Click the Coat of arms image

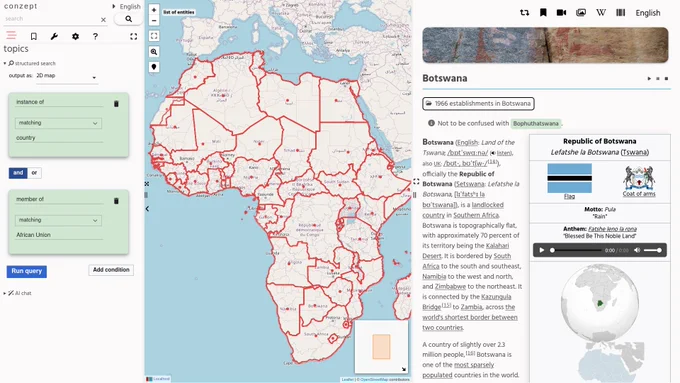click(x=639, y=178)
